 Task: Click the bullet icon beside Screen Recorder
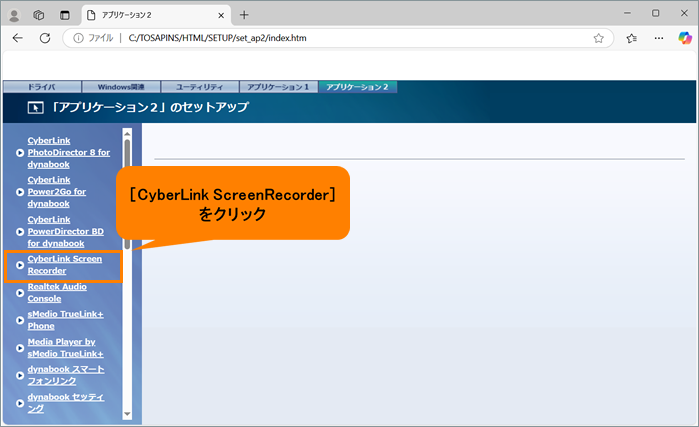pyautogui.click(x=20, y=265)
